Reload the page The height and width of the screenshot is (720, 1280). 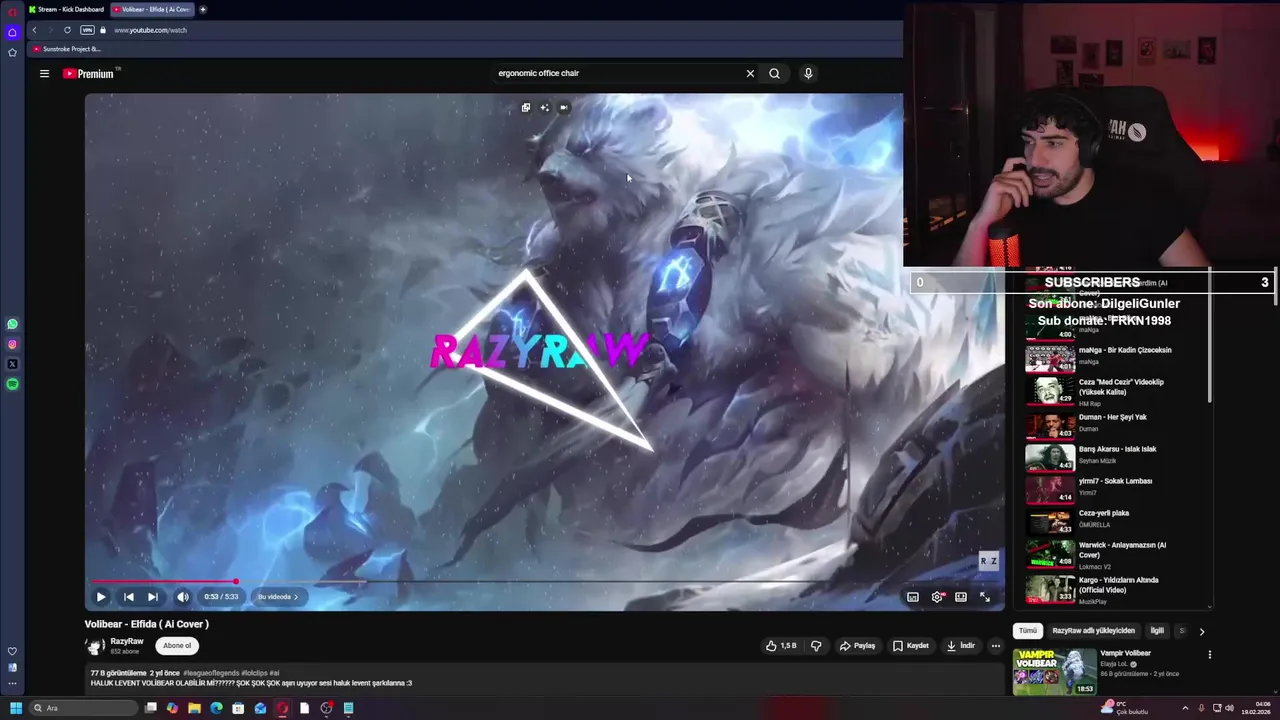pos(67,30)
